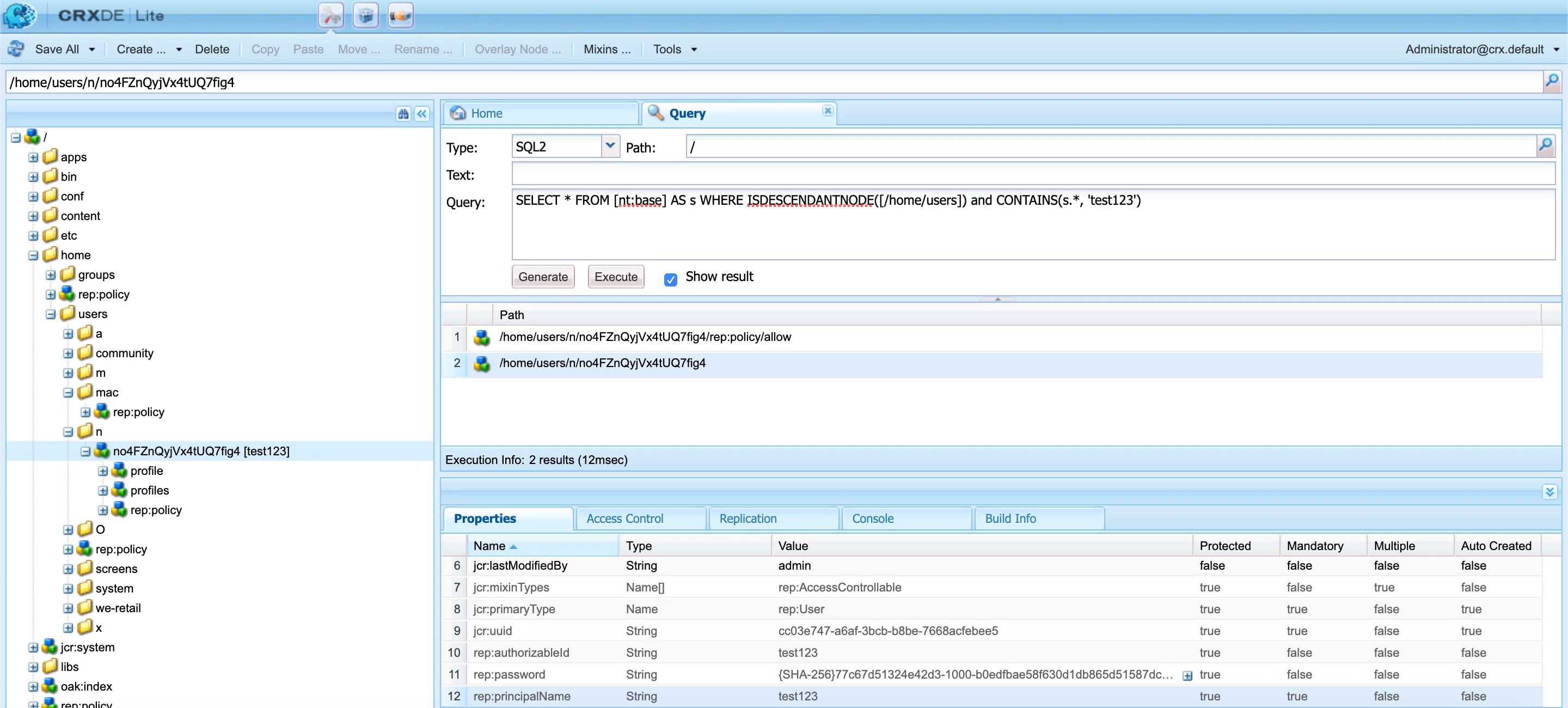Expand the apps folder in tree
Viewport: 1568px width, 708px height.
(x=33, y=157)
